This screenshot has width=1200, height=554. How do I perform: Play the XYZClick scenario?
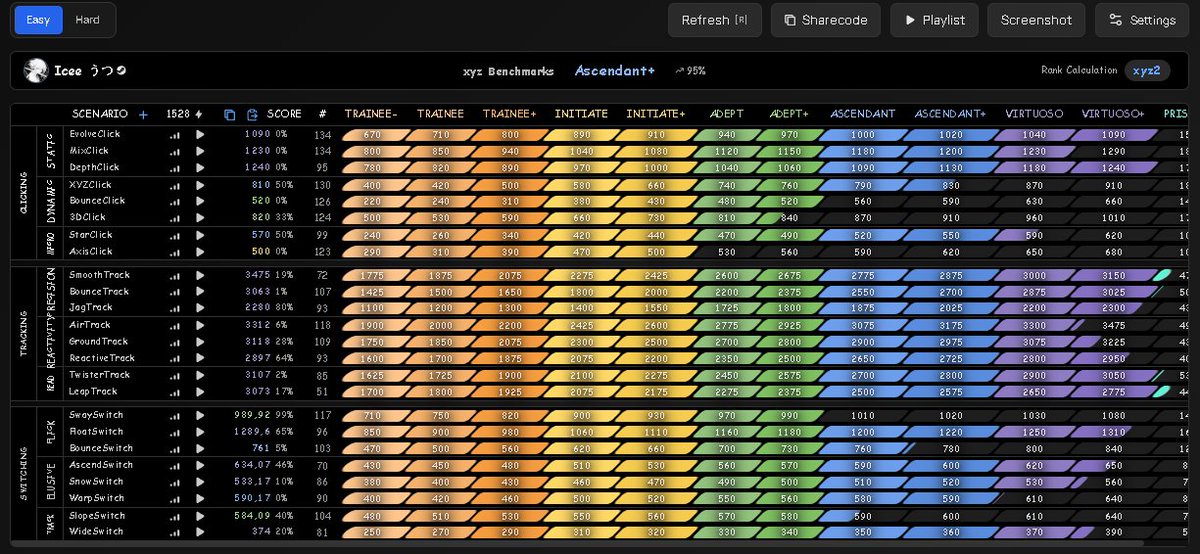pyautogui.click(x=200, y=185)
